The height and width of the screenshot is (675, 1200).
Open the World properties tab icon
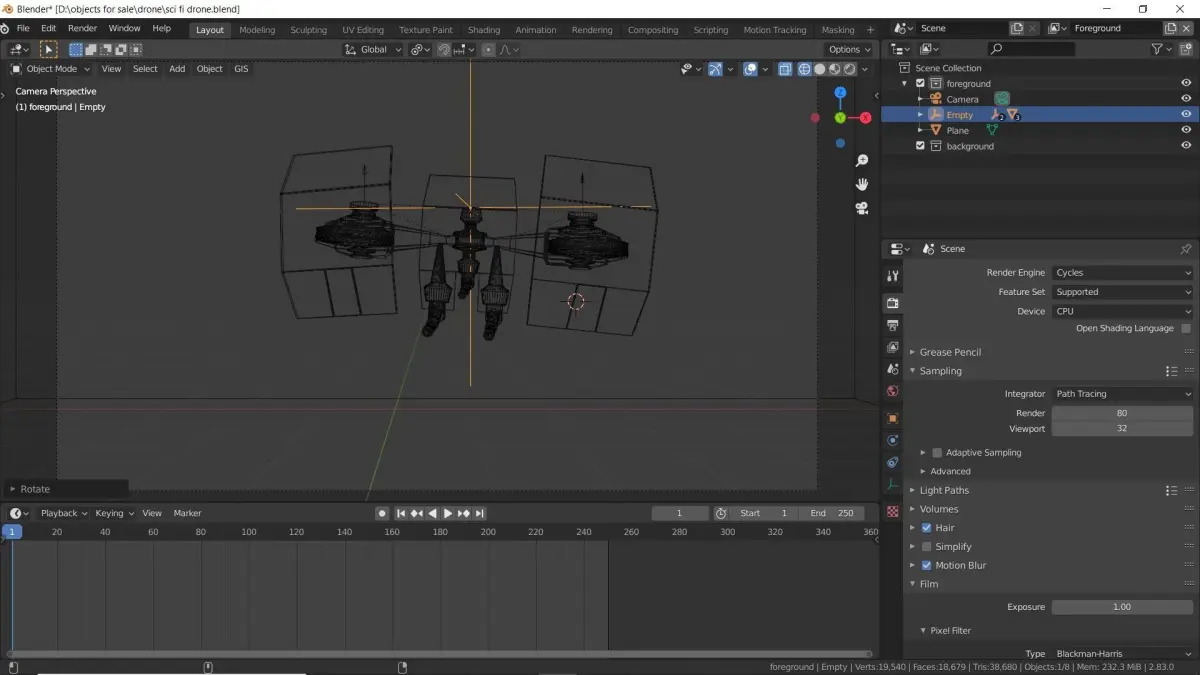(893, 392)
